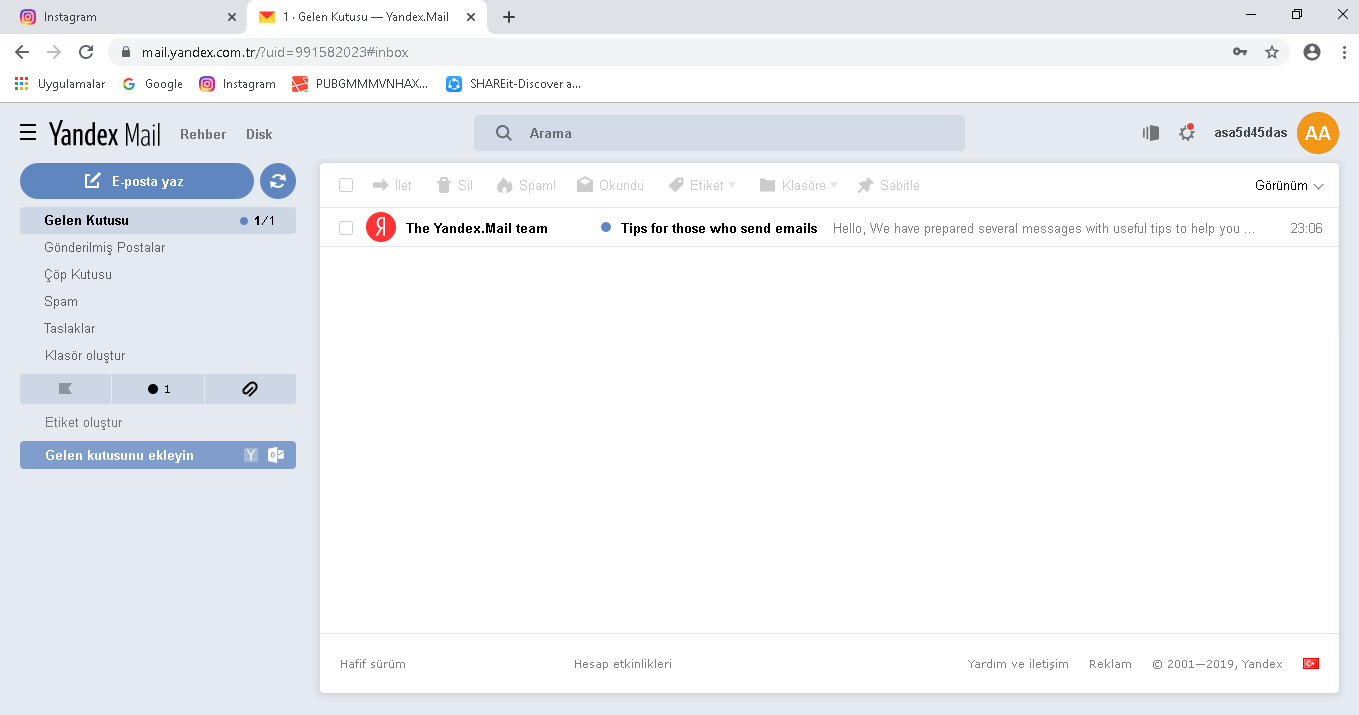
Task: Open the asa5d45das account menu
Action: point(1250,133)
